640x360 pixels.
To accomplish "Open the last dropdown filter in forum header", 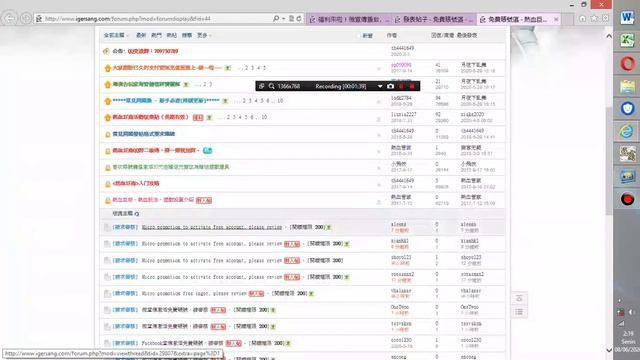I will point(204,36).
